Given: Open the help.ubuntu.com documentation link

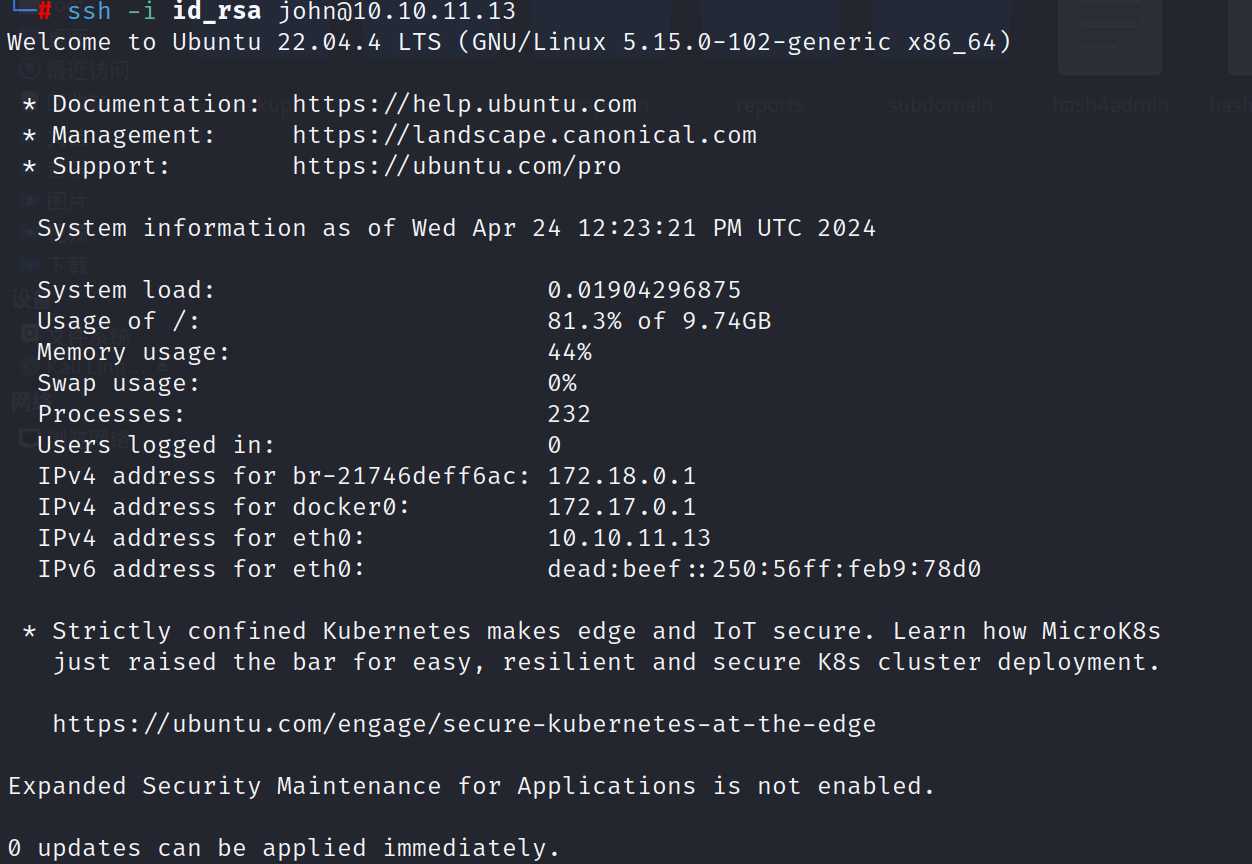Looking at the screenshot, I should (464, 104).
